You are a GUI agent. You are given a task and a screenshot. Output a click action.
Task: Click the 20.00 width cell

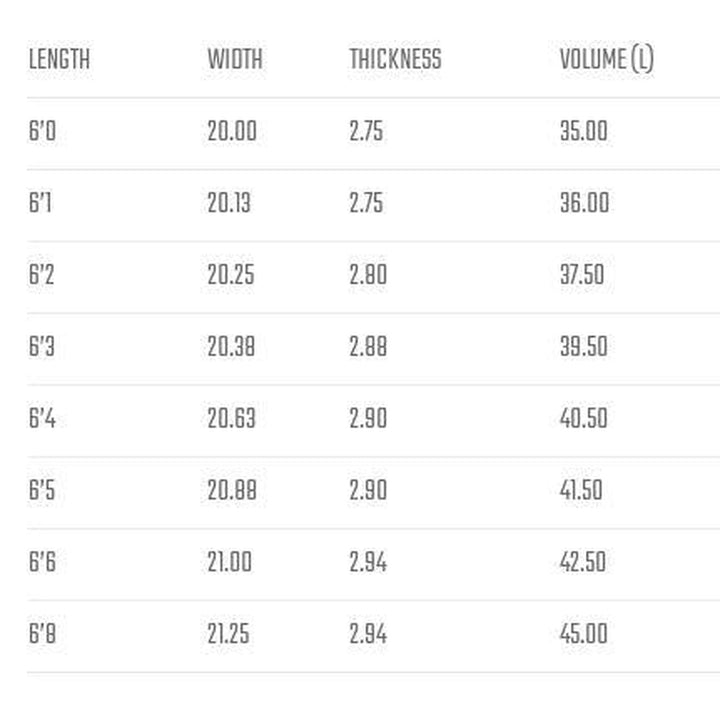pos(232,131)
